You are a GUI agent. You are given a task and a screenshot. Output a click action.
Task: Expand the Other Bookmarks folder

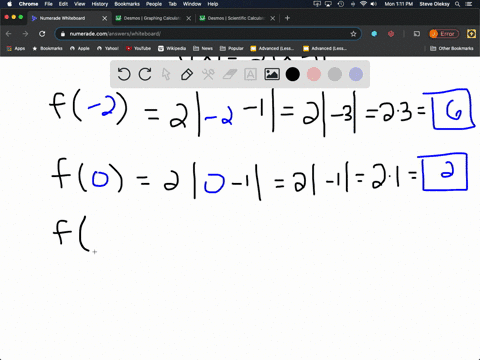(452, 48)
